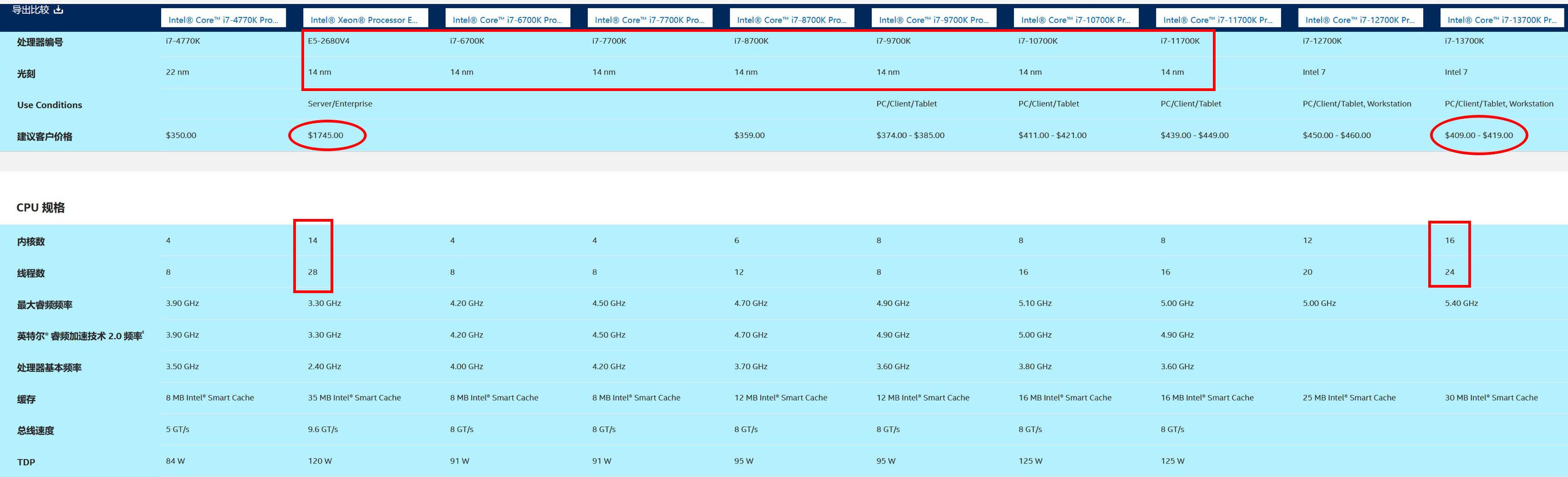This screenshot has width=1568, height=477.
Task: Click the E5-2680V4 processor number cell
Action: coord(329,41)
